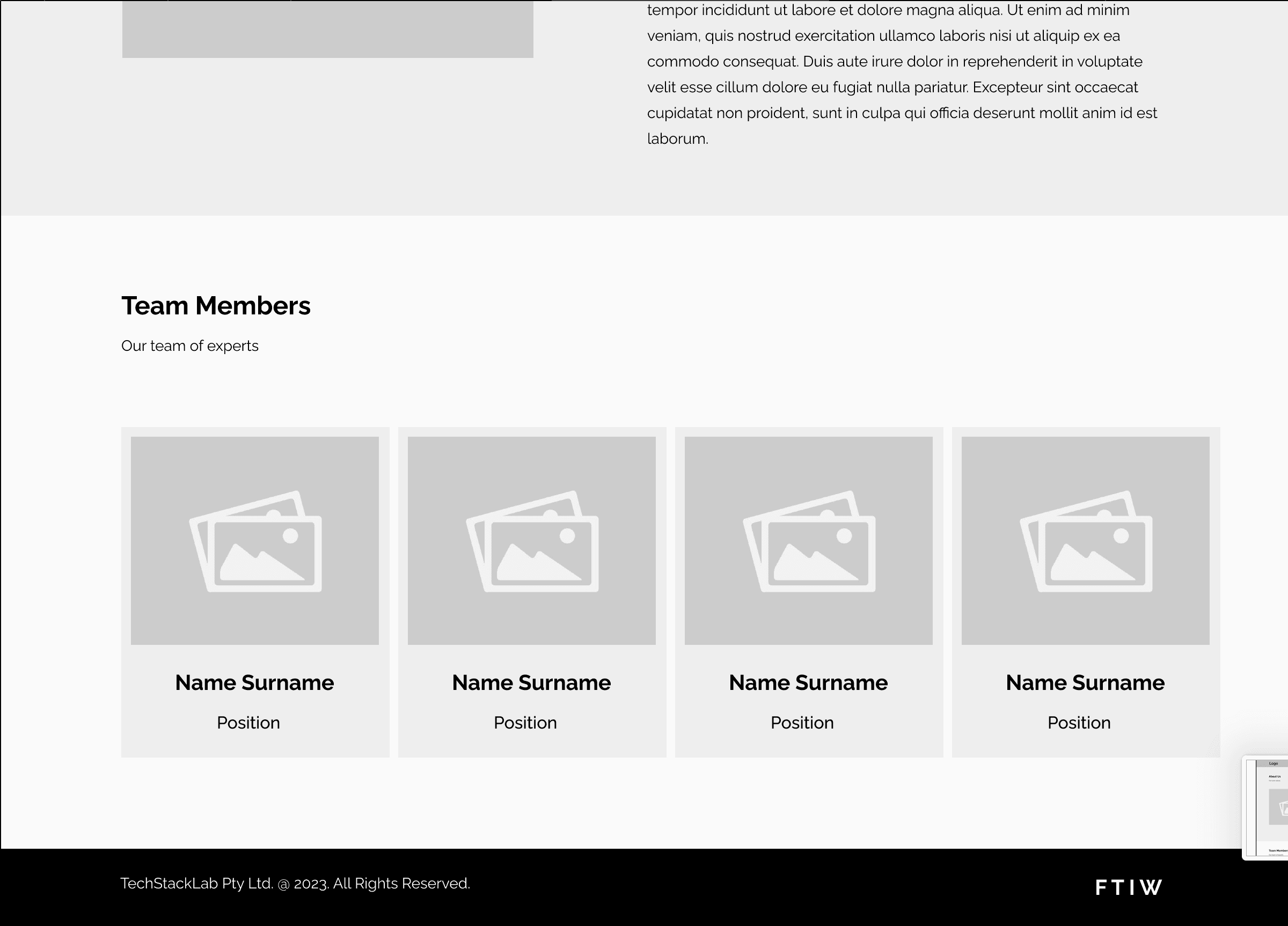Click Position label under fourth team member
The width and height of the screenshot is (1288, 926).
coord(1079,723)
